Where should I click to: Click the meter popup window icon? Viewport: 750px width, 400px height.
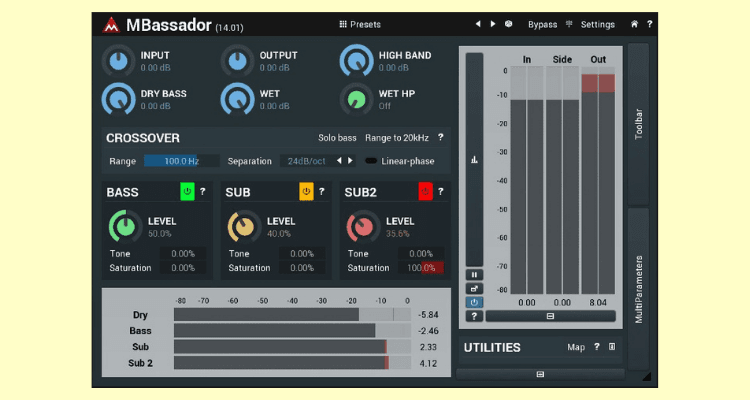(474, 289)
